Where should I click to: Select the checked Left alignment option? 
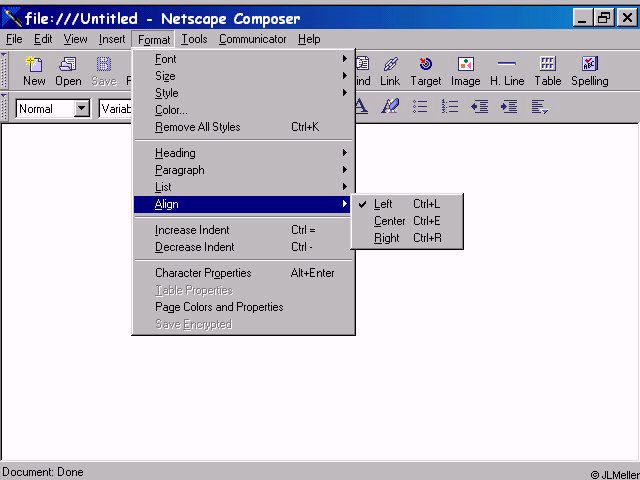407,204
